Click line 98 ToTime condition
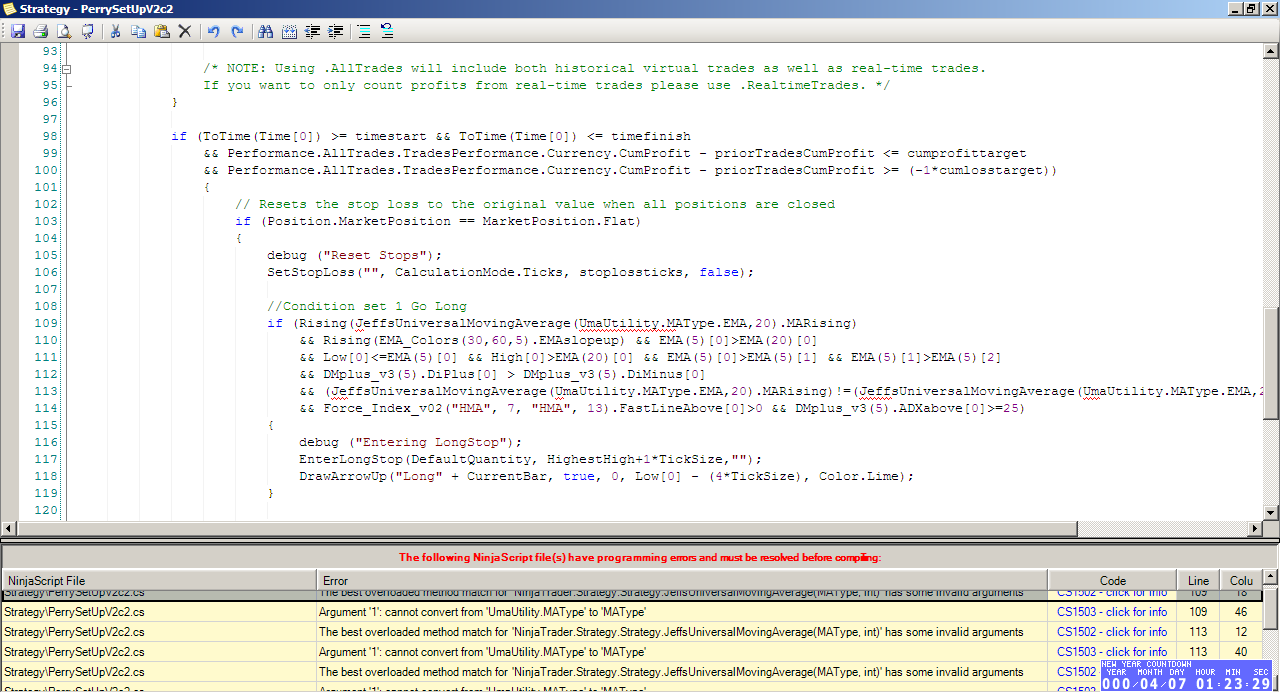The height and width of the screenshot is (692, 1280). click(x=431, y=136)
